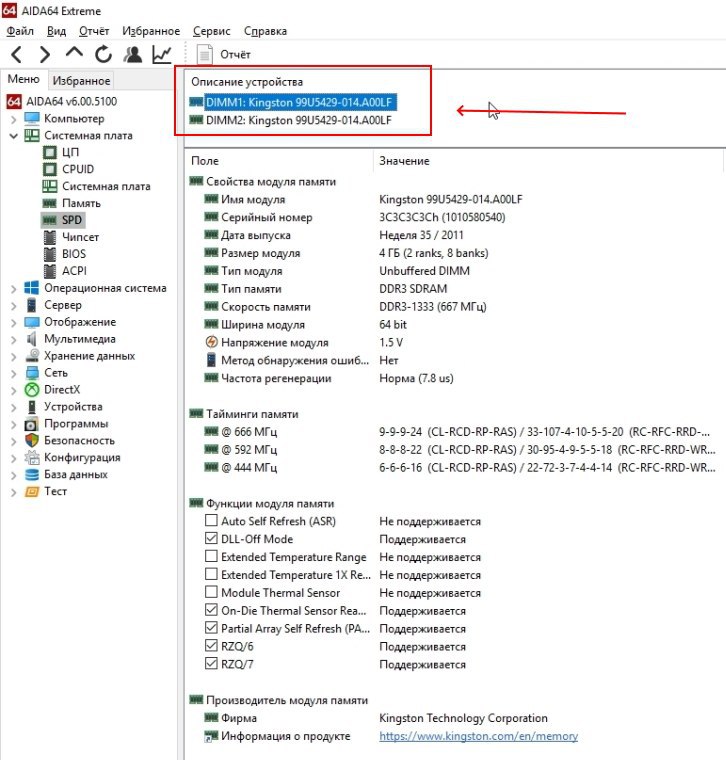This screenshot has width=726, height=760.
Task: Click the Сервер tower icon
Action: [32, 305]
